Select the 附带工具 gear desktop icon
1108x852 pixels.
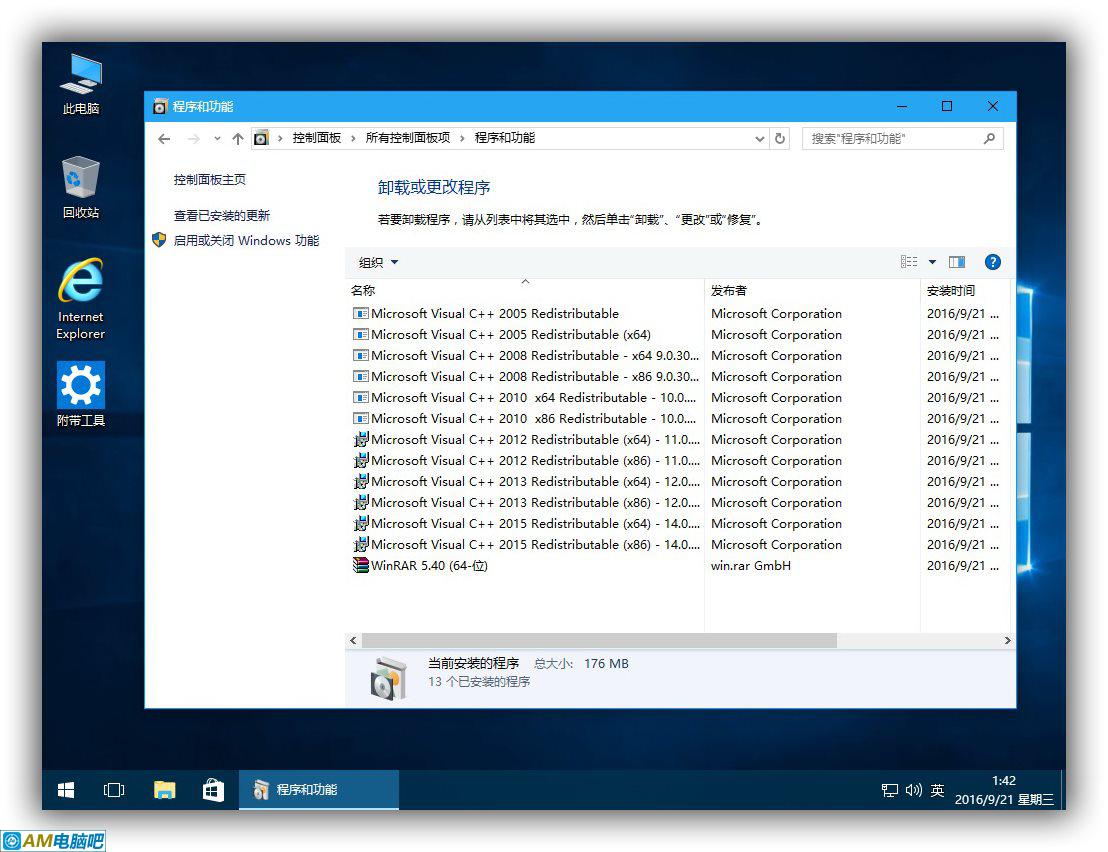tap(81, 394)
